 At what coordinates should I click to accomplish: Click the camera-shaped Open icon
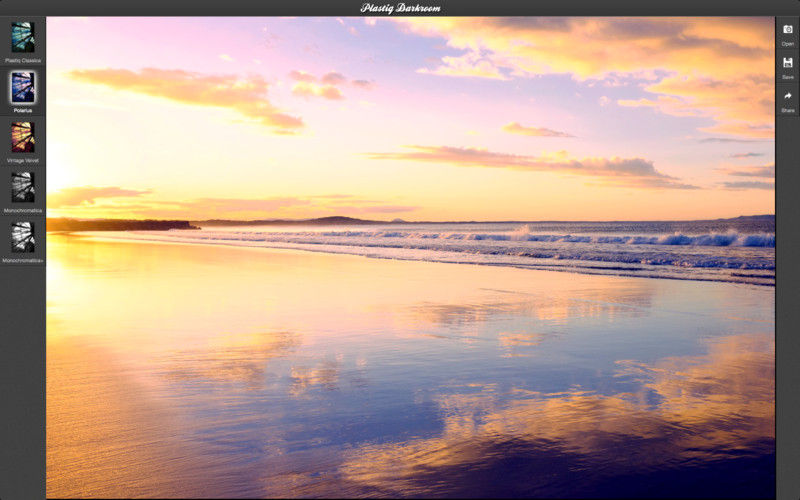pyautogui.click(x=787, y=30)
